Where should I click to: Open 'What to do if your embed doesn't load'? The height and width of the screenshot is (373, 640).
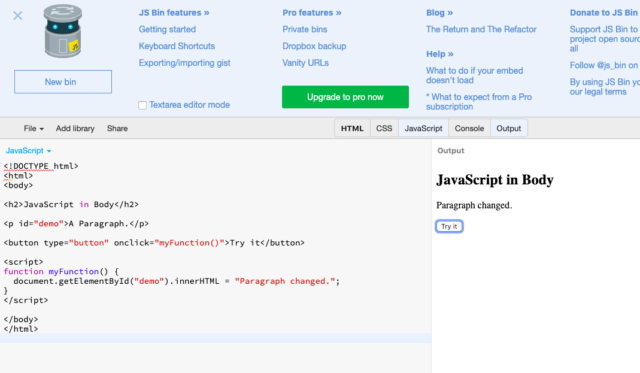pyautogui.click(x=474, y=75)
